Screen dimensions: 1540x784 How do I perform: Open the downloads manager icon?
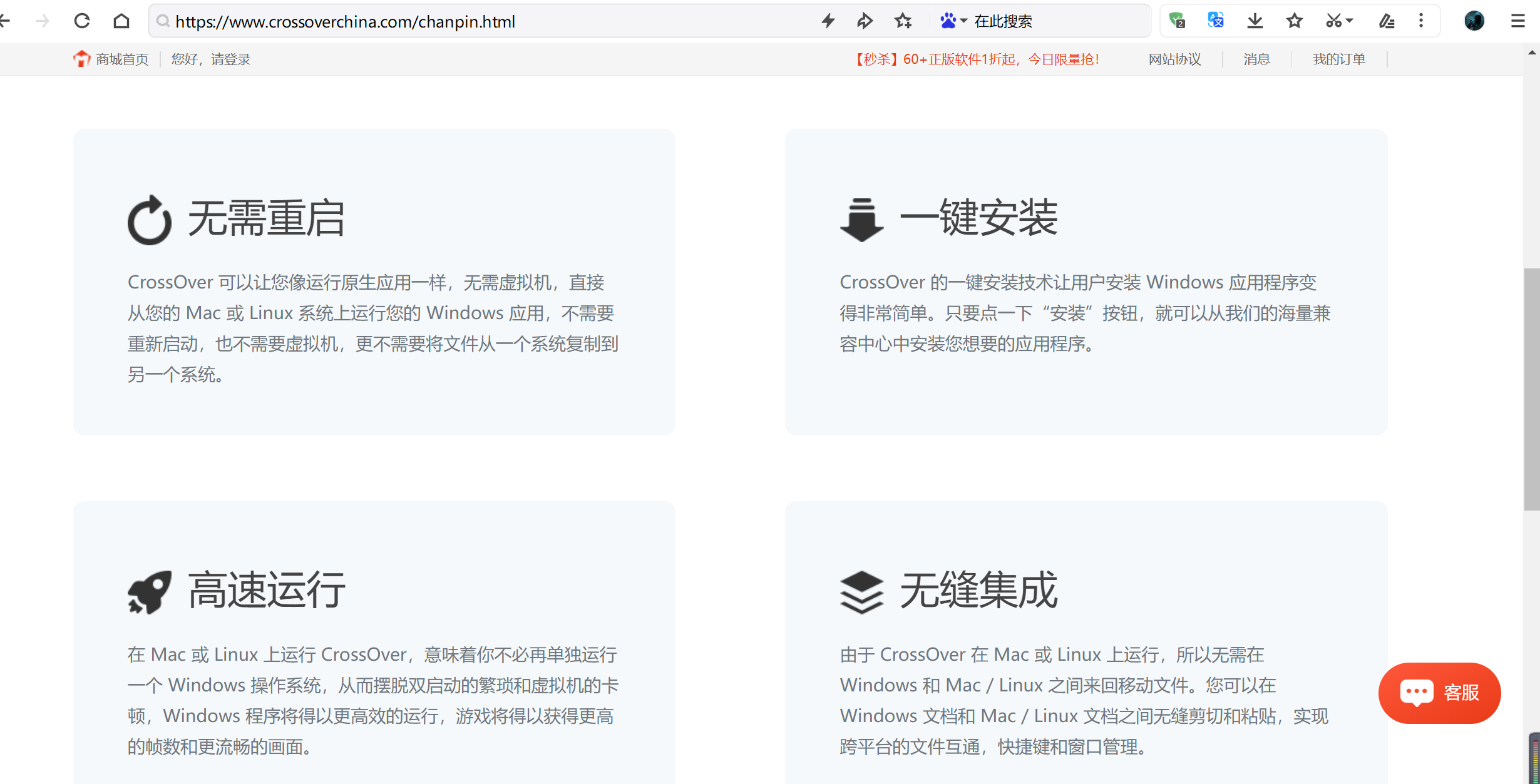[1255, 21]
